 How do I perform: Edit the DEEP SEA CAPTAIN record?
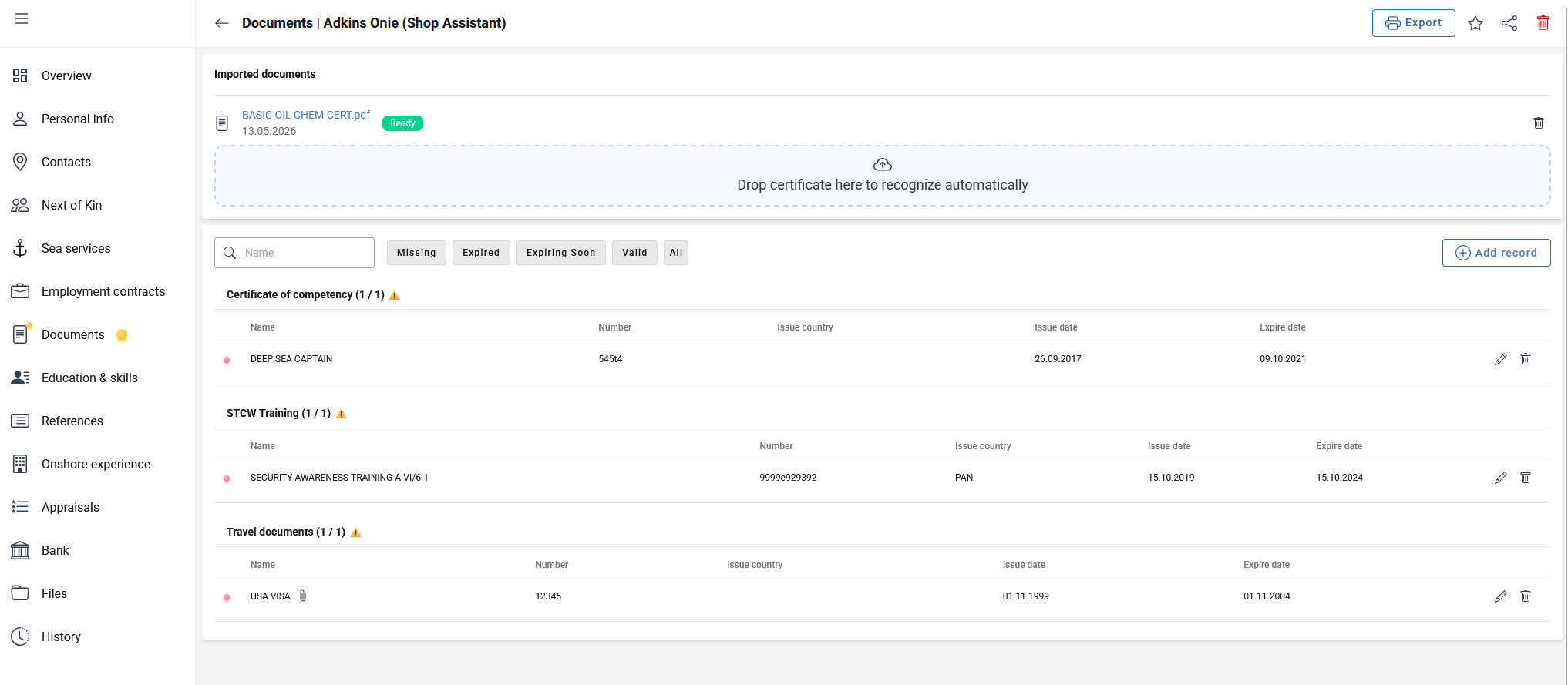[1501, 359]
